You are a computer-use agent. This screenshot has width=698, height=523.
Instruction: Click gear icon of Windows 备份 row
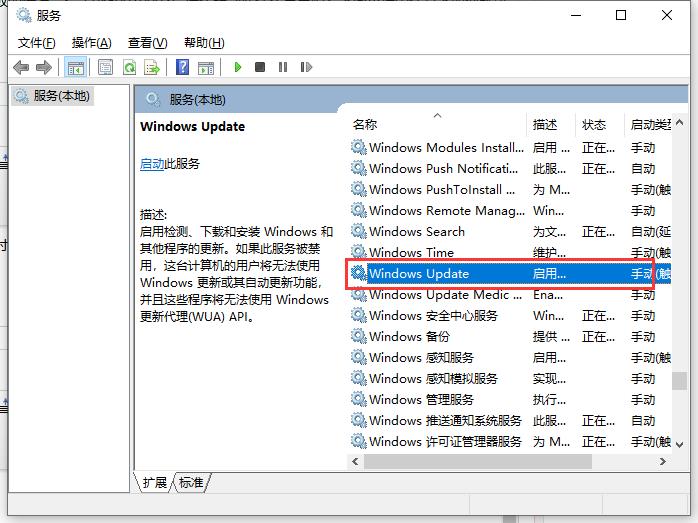[359, 336]
